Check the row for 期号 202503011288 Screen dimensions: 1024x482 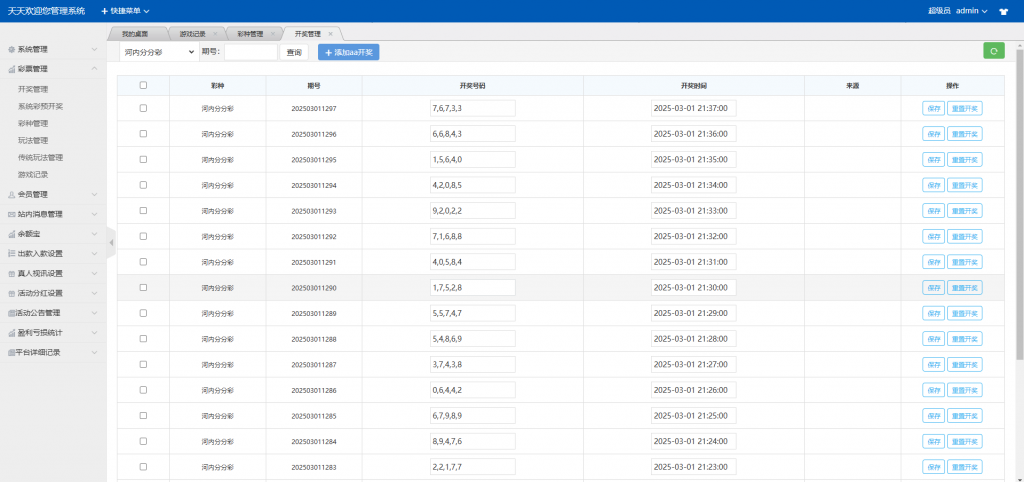[x=143, y=339]
